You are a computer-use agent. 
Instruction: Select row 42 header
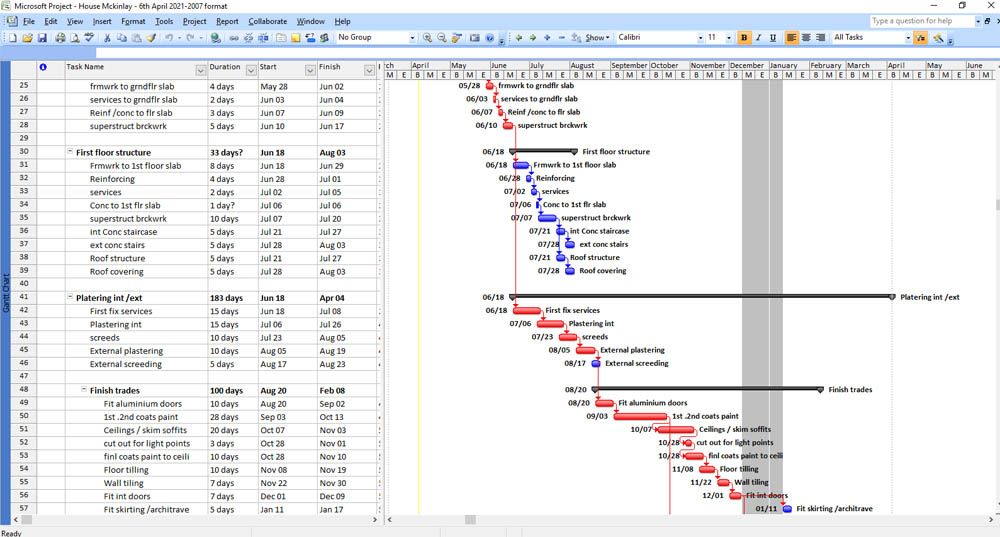point(24,311)
